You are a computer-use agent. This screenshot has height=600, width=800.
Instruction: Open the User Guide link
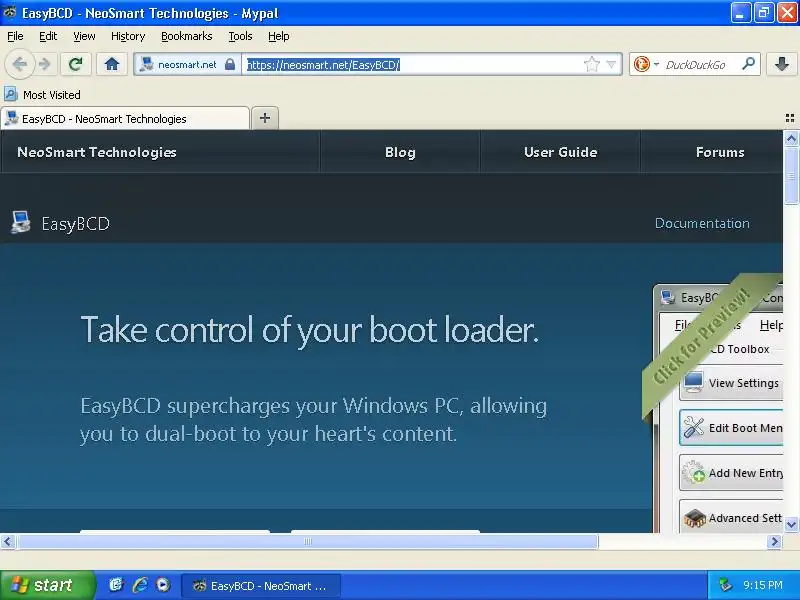tap(561, 152)
